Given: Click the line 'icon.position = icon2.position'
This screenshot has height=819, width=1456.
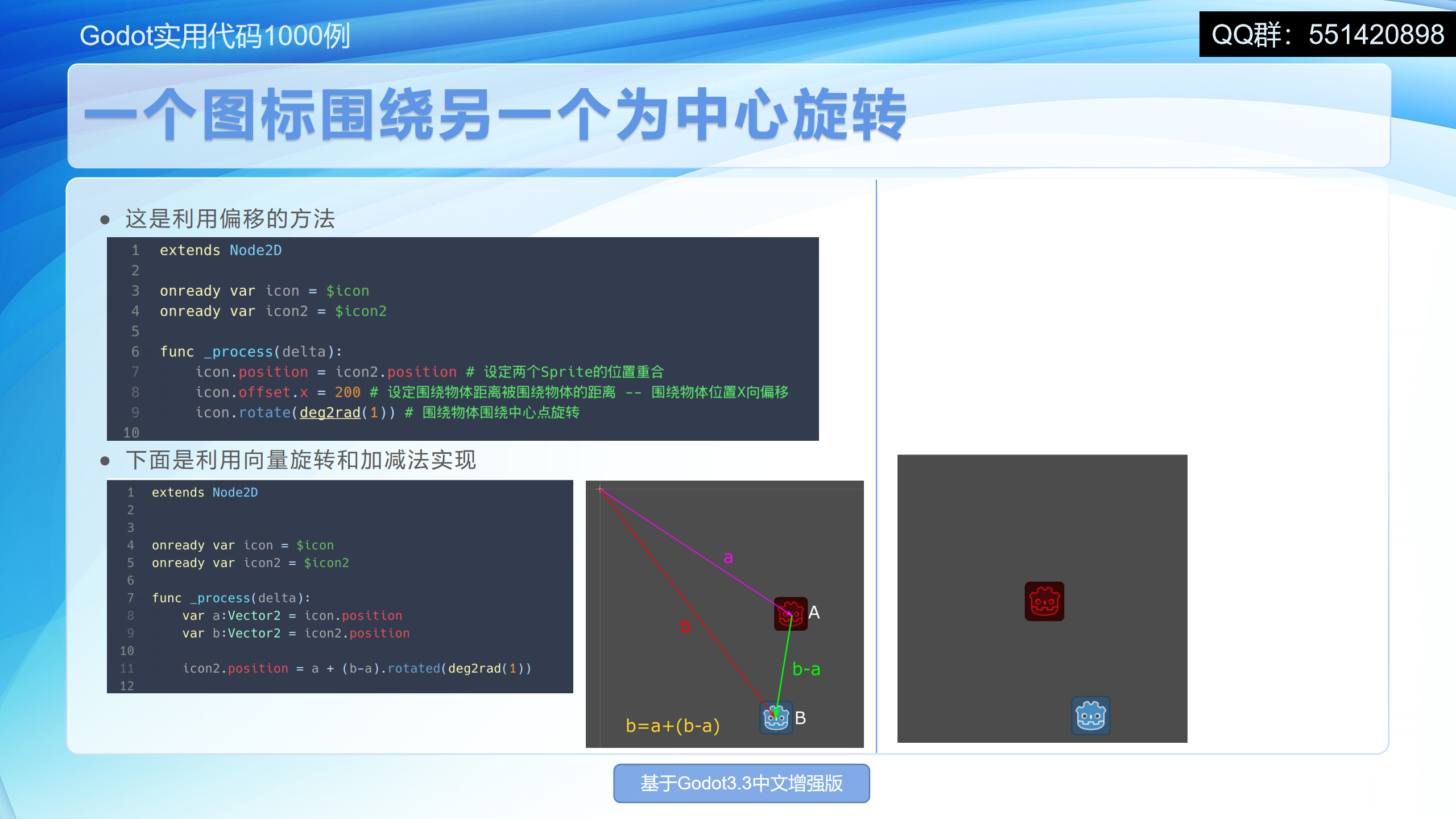Looking at the screenshot, I should (x=326, y=372).
